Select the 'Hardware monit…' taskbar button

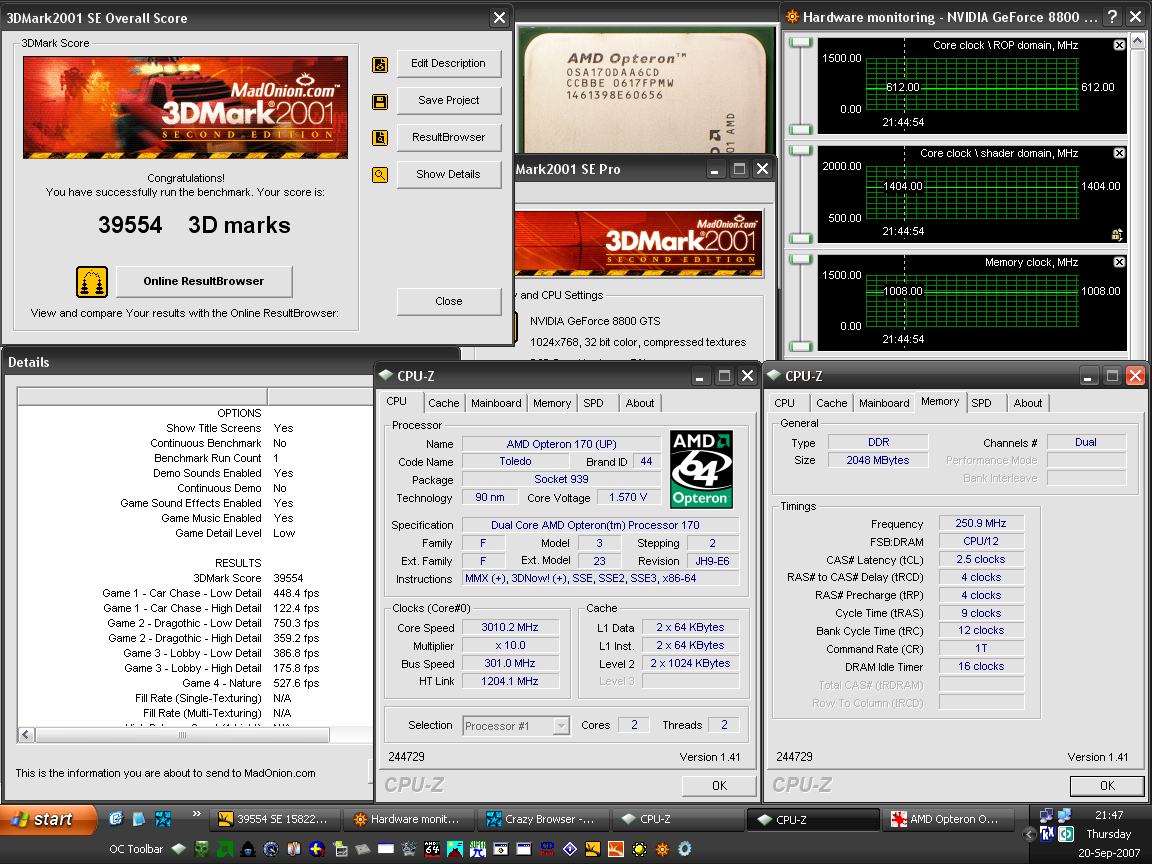[x=408, y=819]
